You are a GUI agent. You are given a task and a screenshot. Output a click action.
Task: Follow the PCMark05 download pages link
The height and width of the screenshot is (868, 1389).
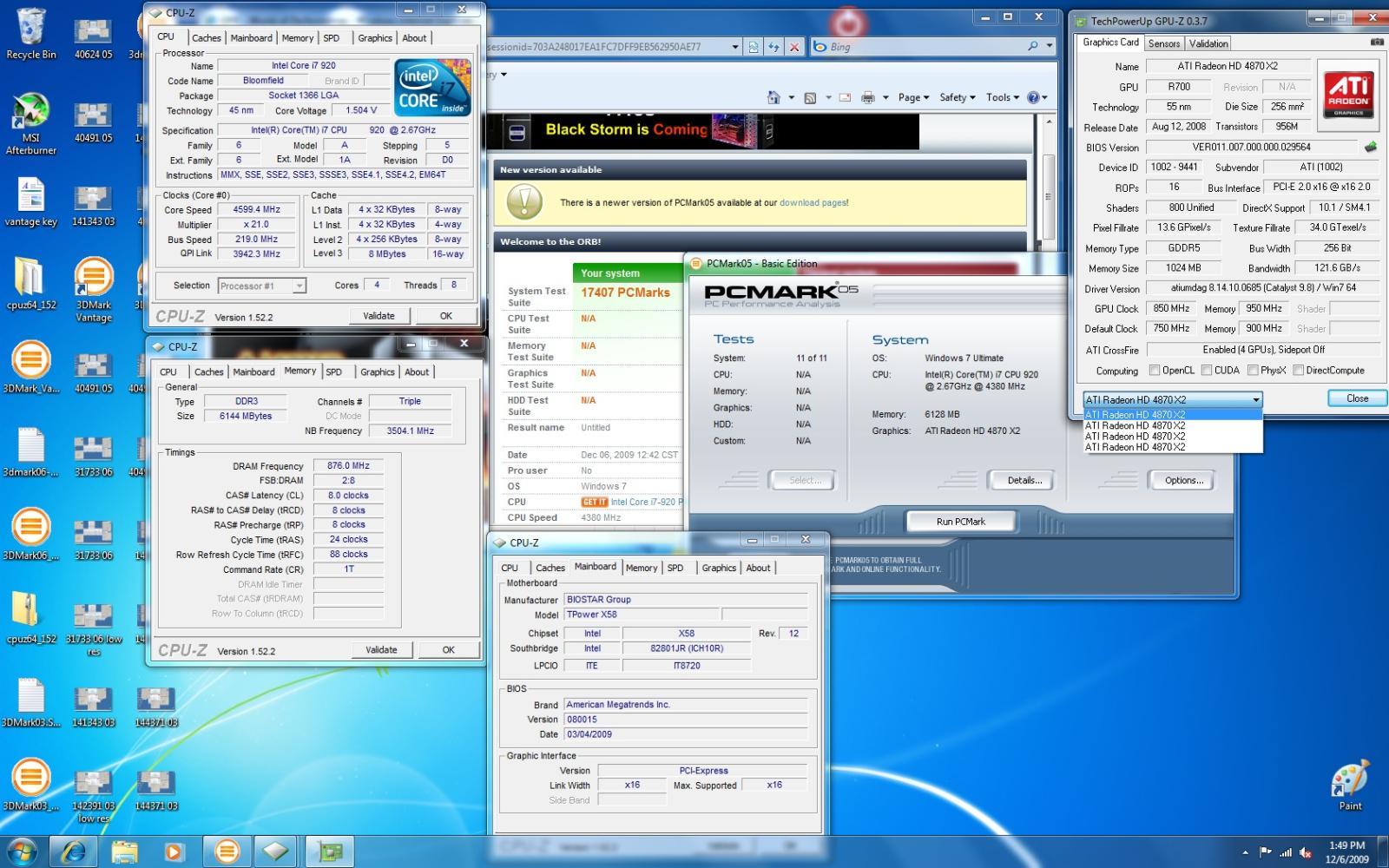pos(813,202)
